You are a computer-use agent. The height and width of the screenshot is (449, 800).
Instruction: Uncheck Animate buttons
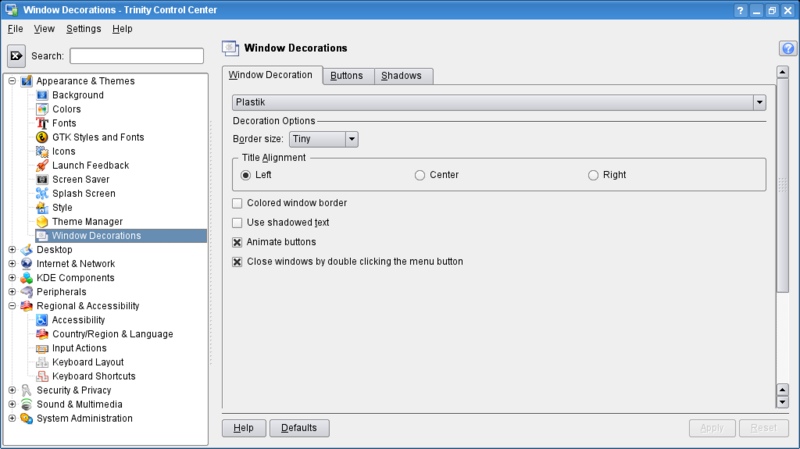(237, 242)
